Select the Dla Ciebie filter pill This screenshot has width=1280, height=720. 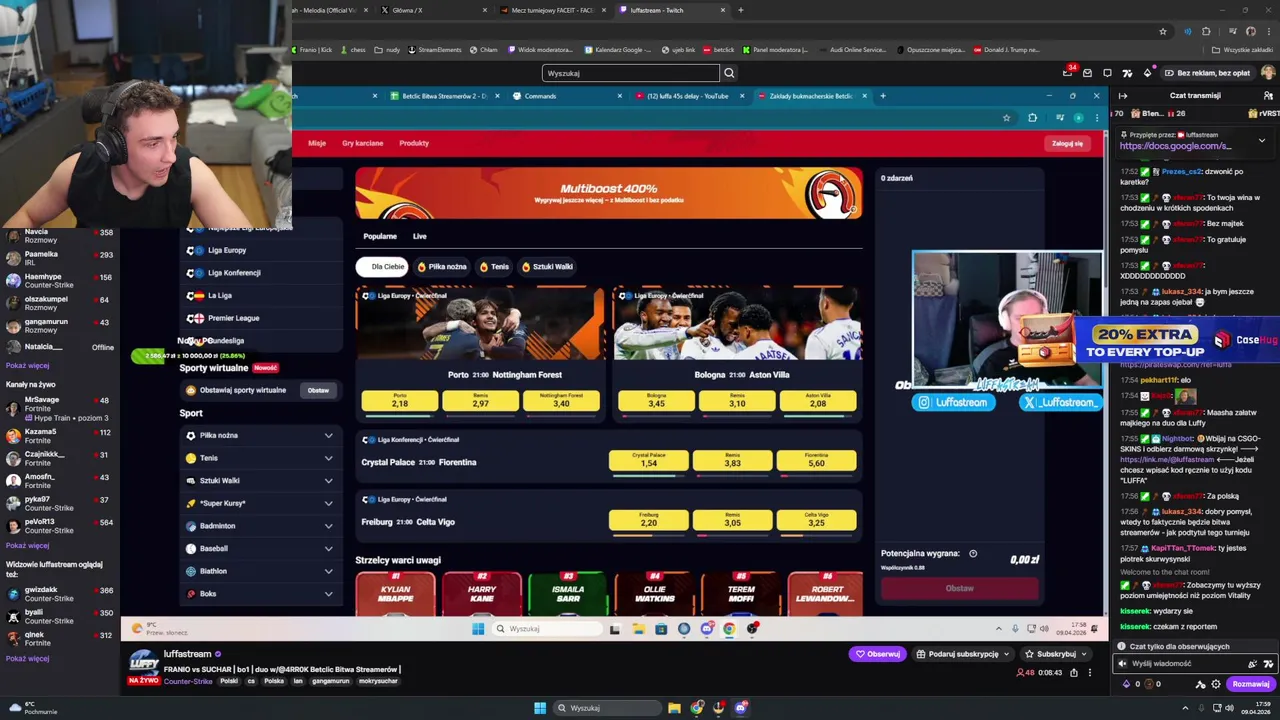click(x=381, y=267)
